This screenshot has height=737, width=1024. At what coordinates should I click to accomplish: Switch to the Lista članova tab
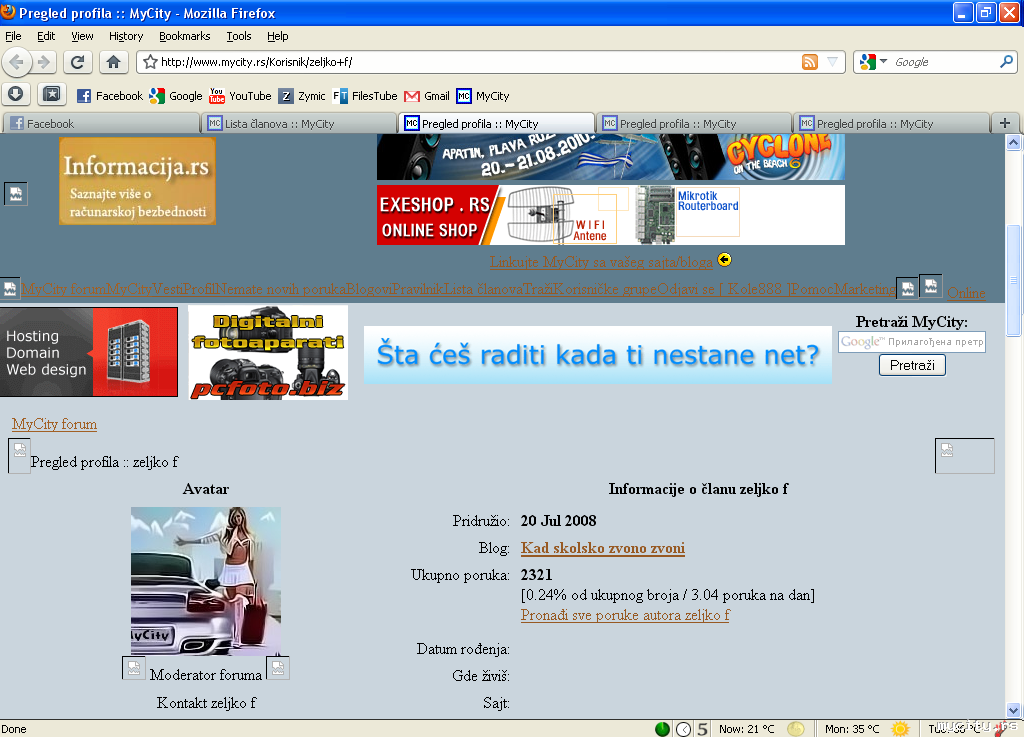click(x=299, y=123)
